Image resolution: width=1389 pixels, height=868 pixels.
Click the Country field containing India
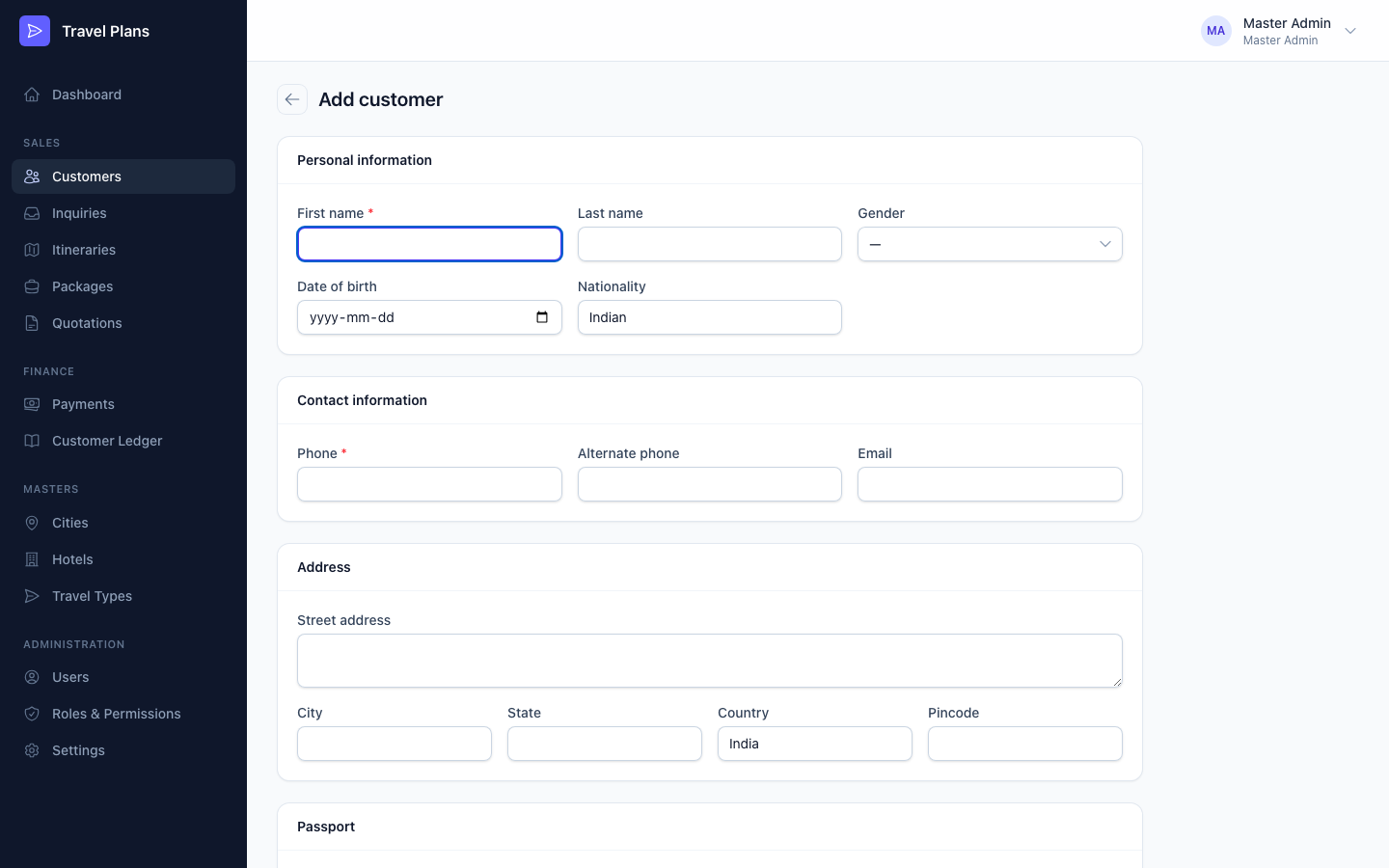coord(815,744)
